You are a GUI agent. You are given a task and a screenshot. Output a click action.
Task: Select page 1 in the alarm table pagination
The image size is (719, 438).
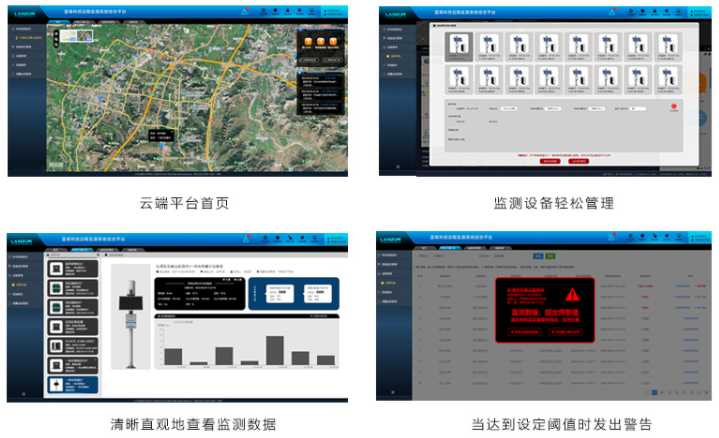tap(654, 392)
